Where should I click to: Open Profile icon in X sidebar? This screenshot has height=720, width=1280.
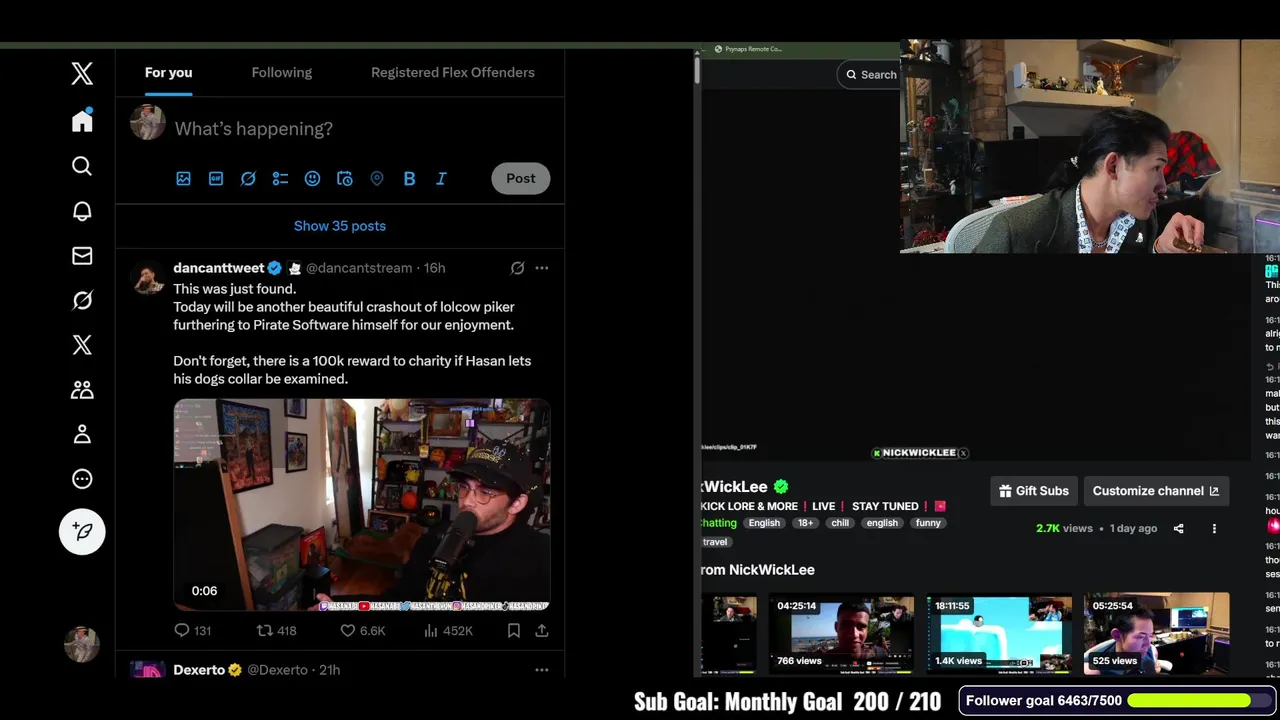(82, 434)
